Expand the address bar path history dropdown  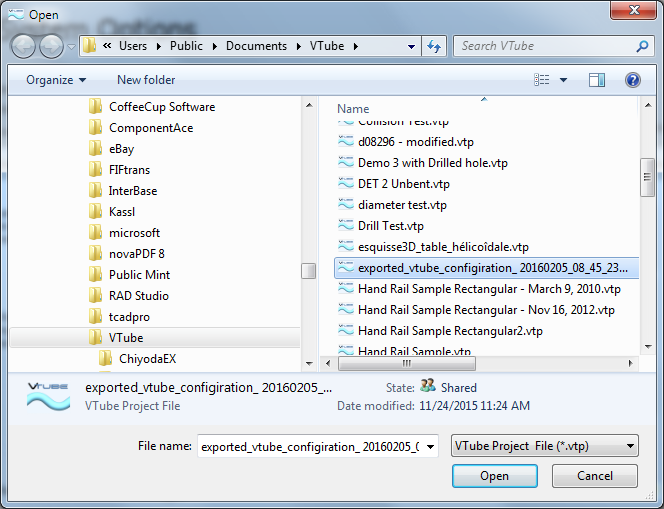412,46
